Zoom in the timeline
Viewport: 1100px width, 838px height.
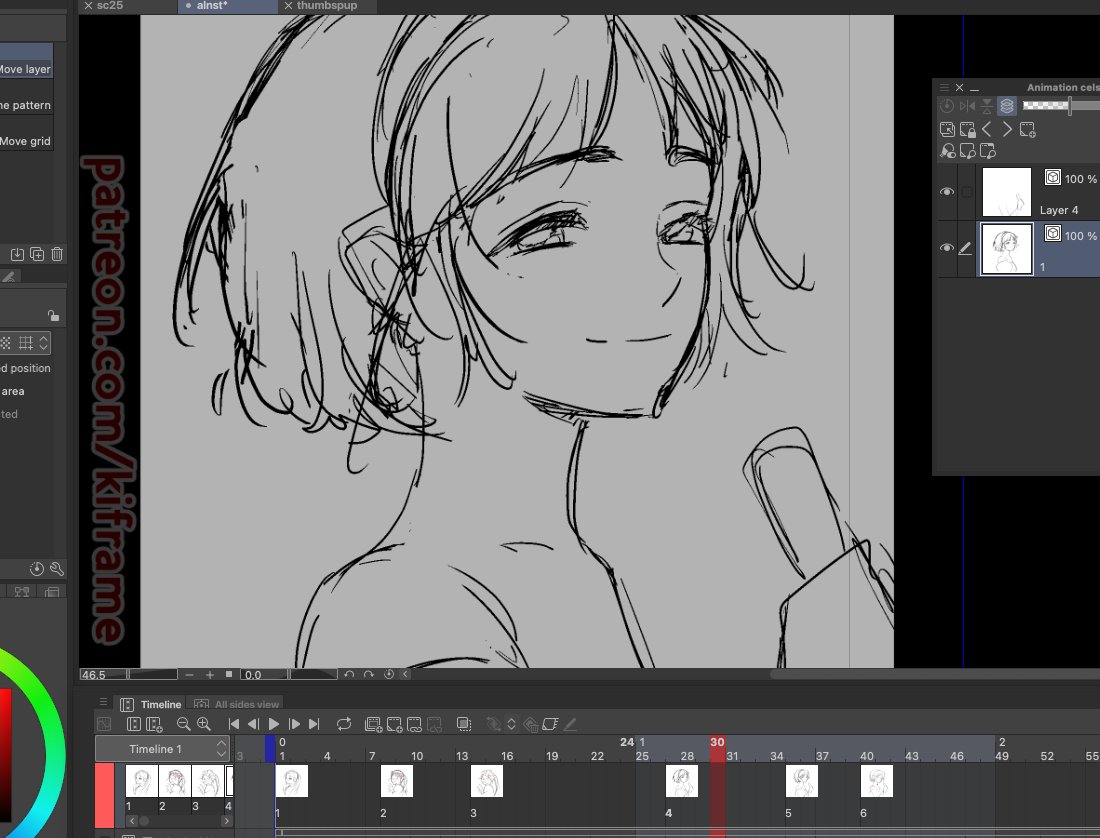[x=204, y=724]
